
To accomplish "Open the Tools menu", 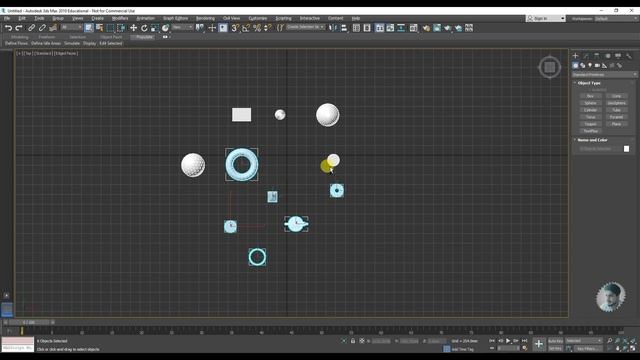I will (x=39, y=18).
